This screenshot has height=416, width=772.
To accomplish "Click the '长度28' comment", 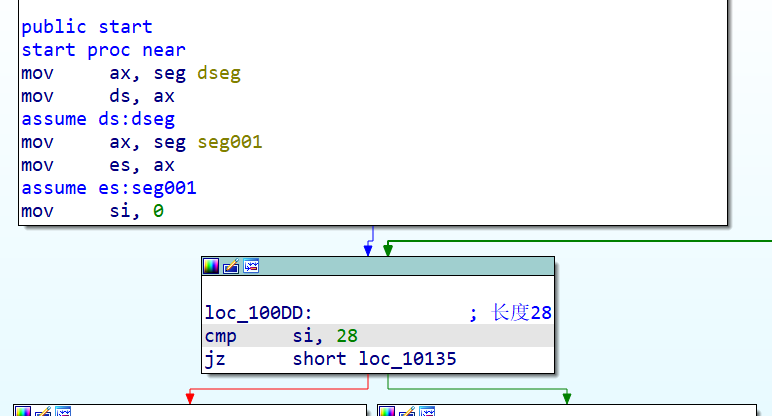I will click(521, 313).
